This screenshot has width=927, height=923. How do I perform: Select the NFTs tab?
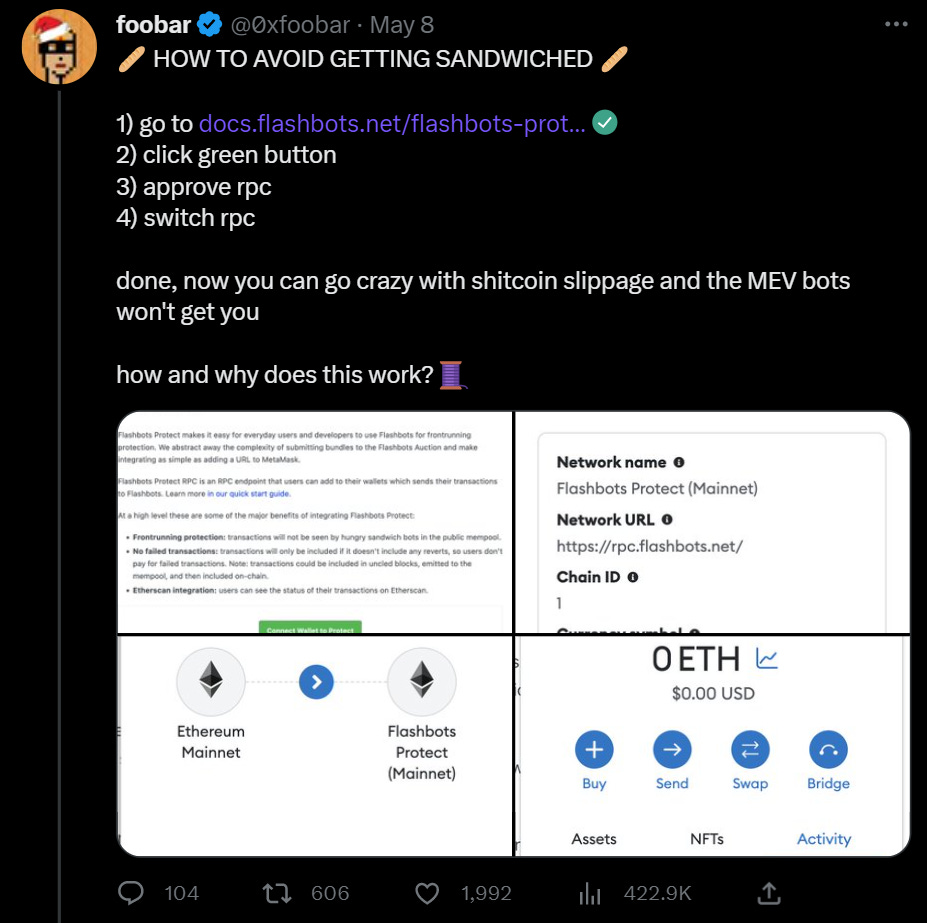pos(706,839)
